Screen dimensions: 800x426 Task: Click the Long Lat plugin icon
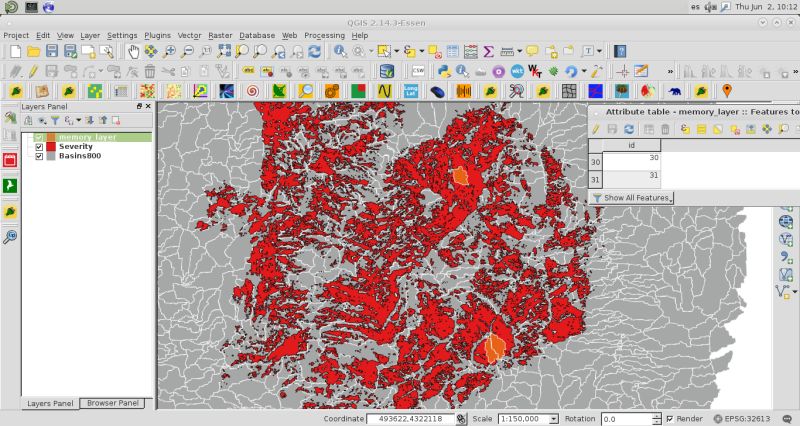[410, 91]
